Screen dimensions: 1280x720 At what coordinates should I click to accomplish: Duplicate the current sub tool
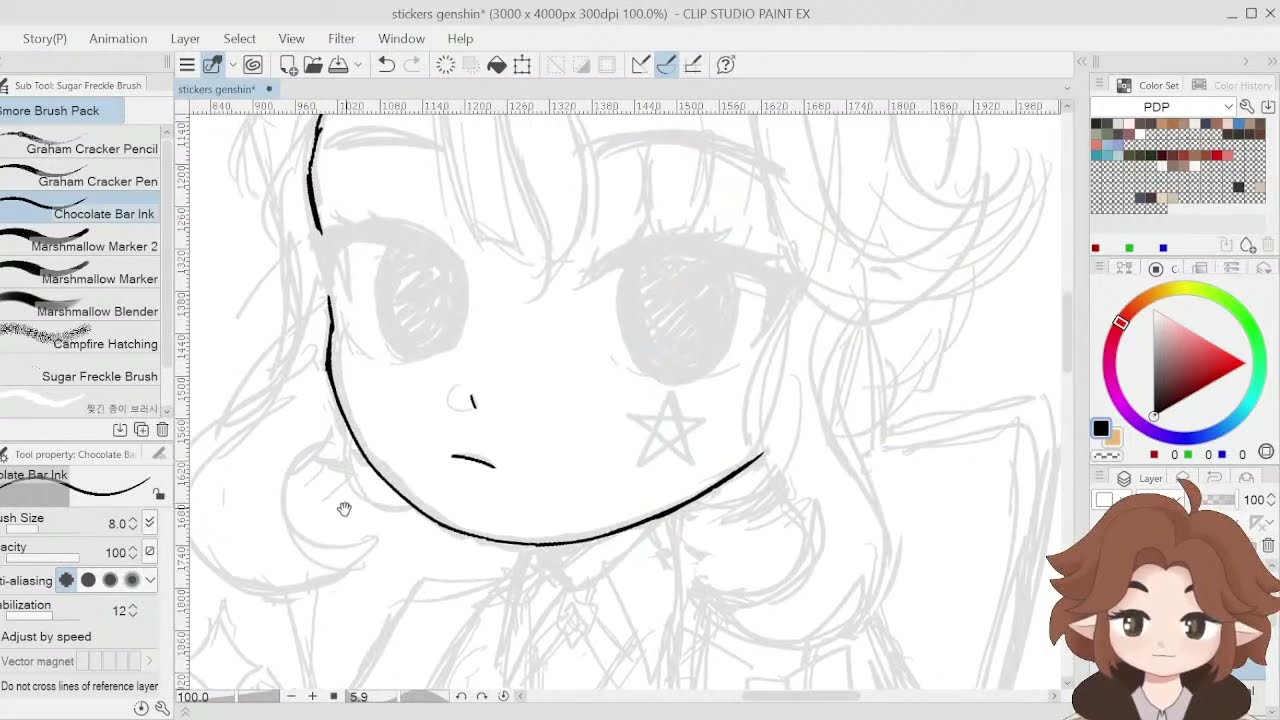point(141,430)
